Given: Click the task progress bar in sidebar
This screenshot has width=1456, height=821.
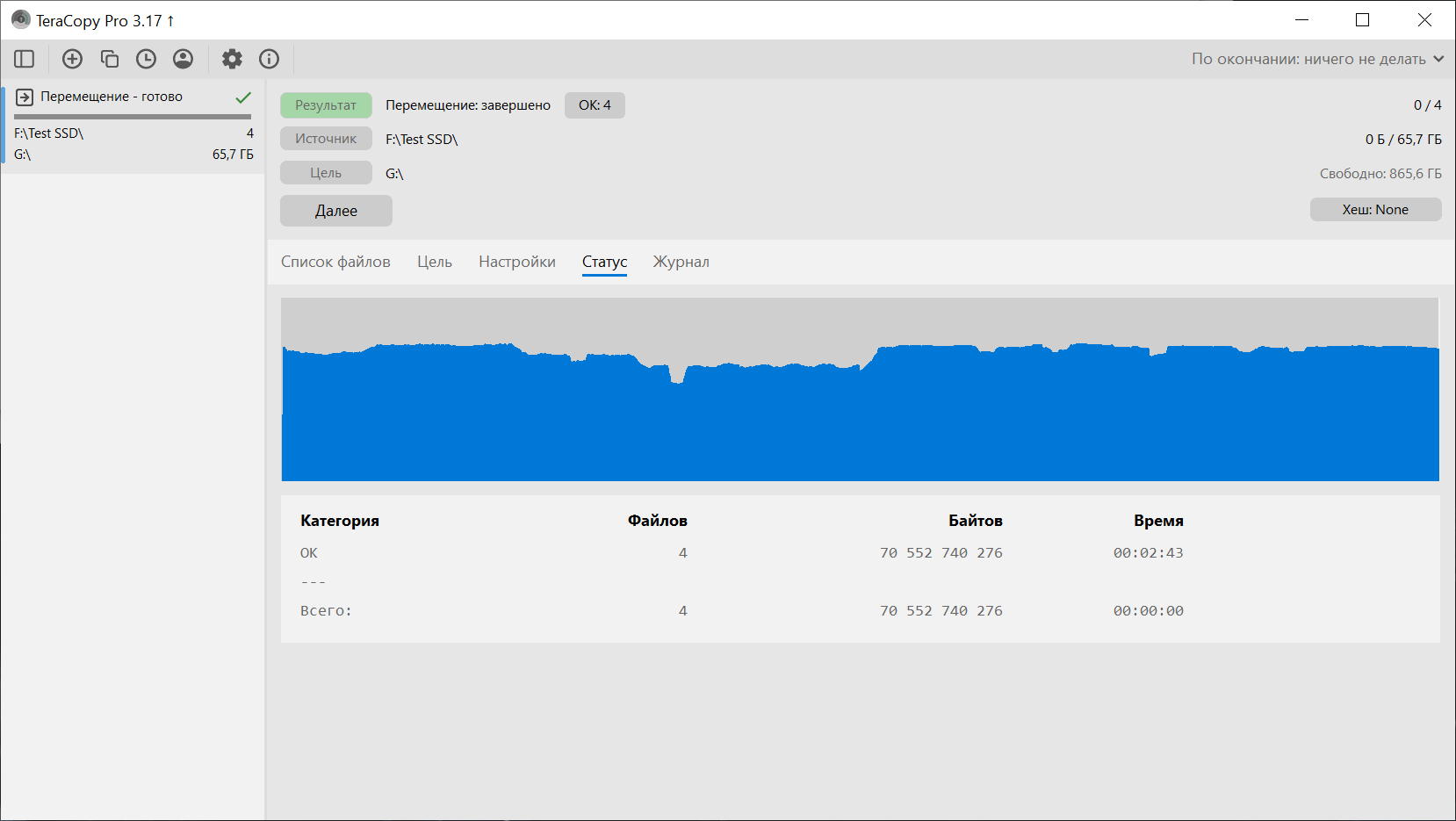Looking at the screenshot, I should [x=133, y=116].
